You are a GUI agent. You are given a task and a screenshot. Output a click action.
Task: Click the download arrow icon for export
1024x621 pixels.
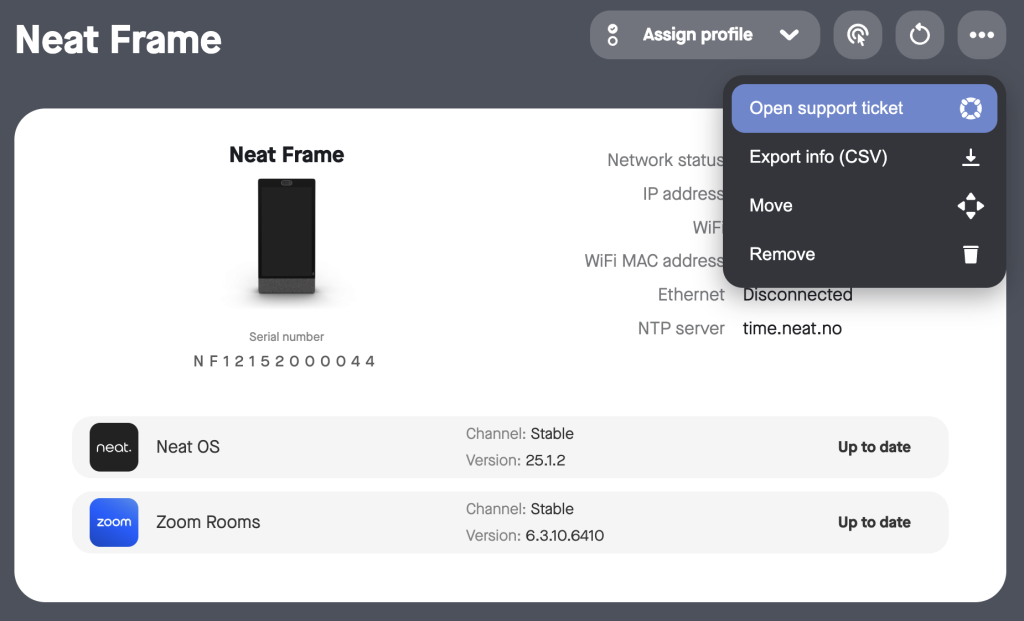pos(970,157)
